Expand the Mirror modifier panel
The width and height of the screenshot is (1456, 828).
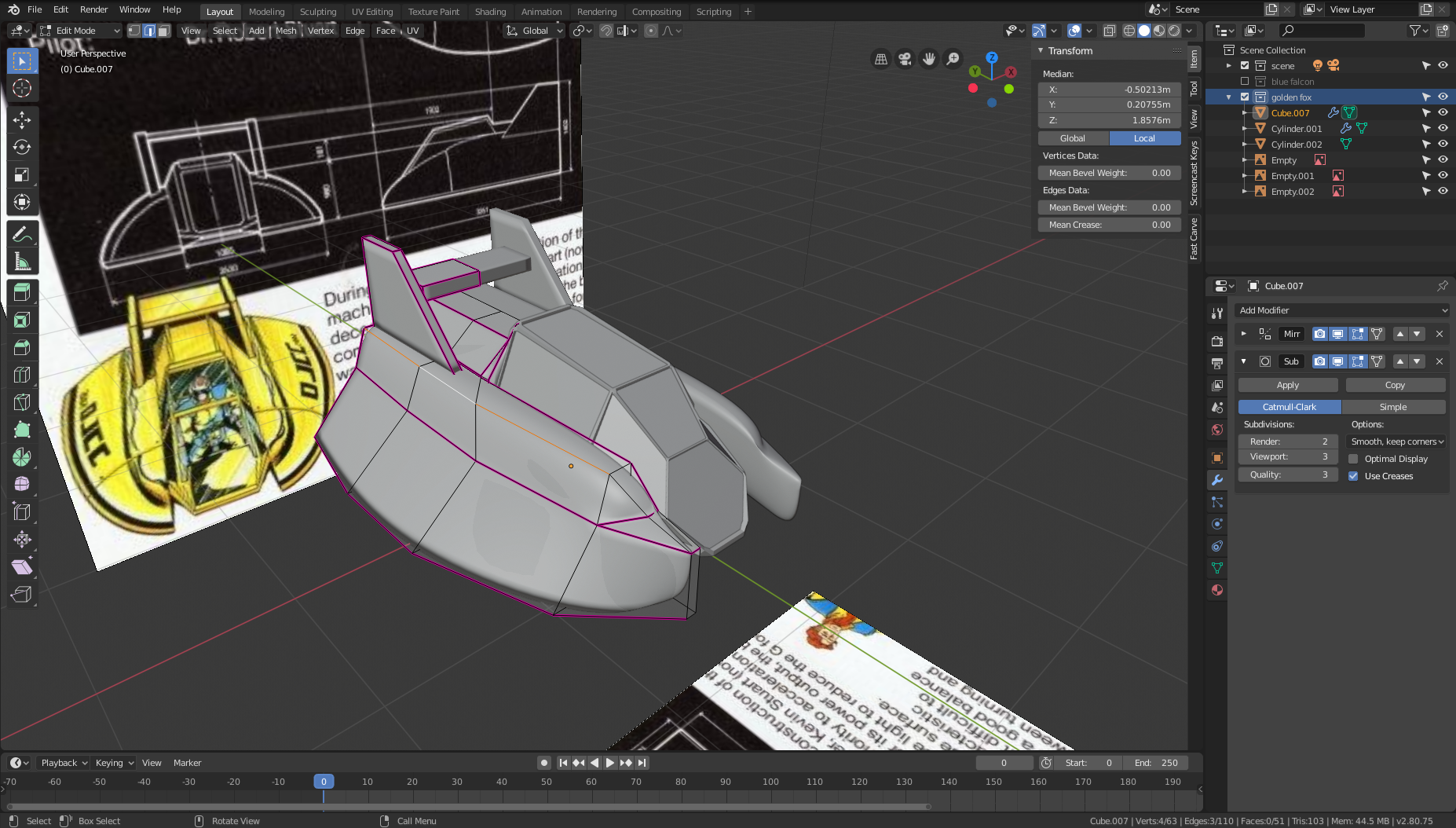tap(1244, 334)
